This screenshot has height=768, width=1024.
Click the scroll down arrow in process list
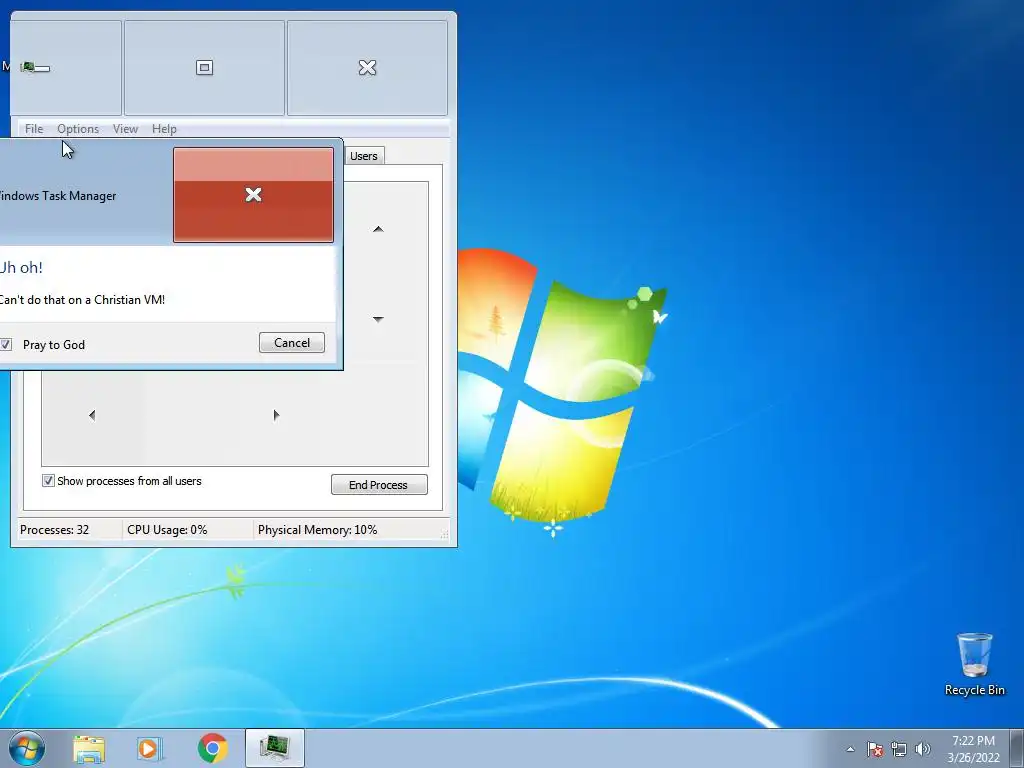(x=378, y=319)
